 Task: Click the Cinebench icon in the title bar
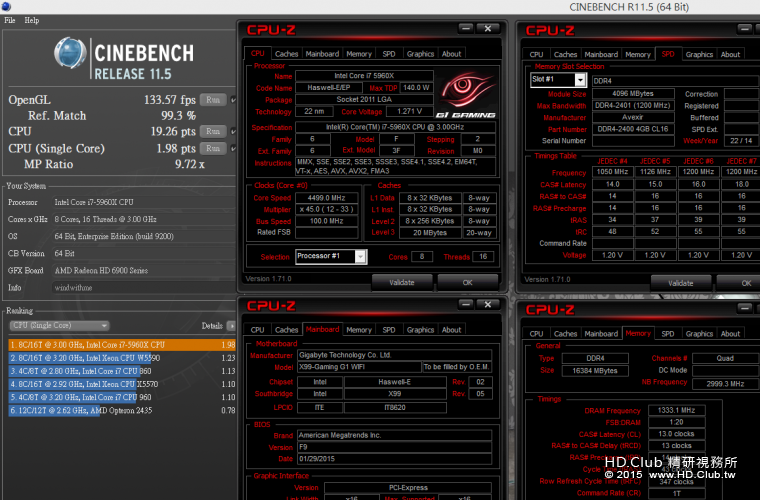click(x=6, y=6)
